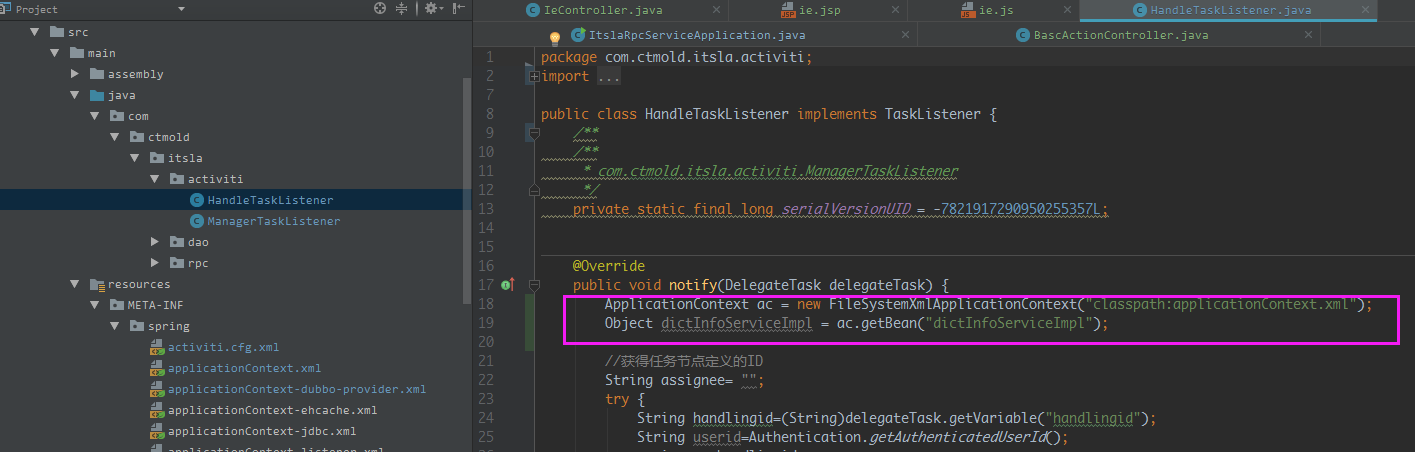Collapse the ctmold package
Screen dimensions: 1415x452
click(115, 137)
